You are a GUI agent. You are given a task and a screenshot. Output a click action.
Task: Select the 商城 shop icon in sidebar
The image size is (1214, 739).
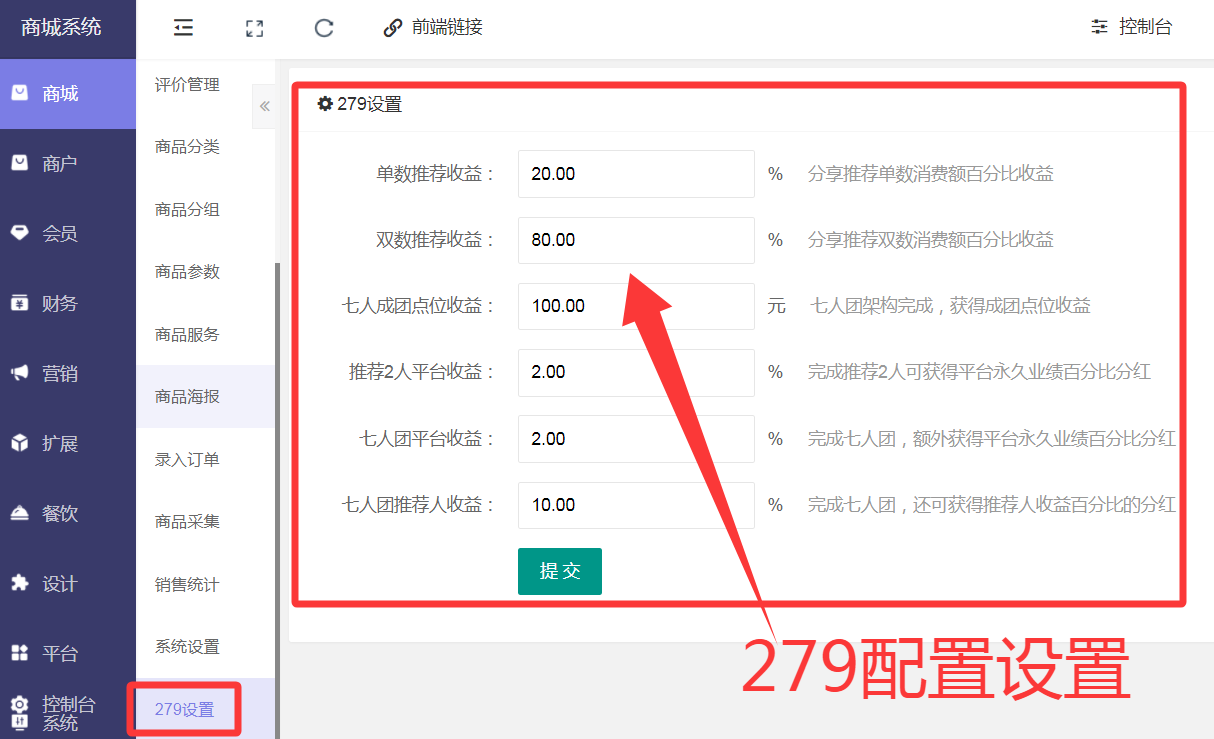click(x=20, y=93)
